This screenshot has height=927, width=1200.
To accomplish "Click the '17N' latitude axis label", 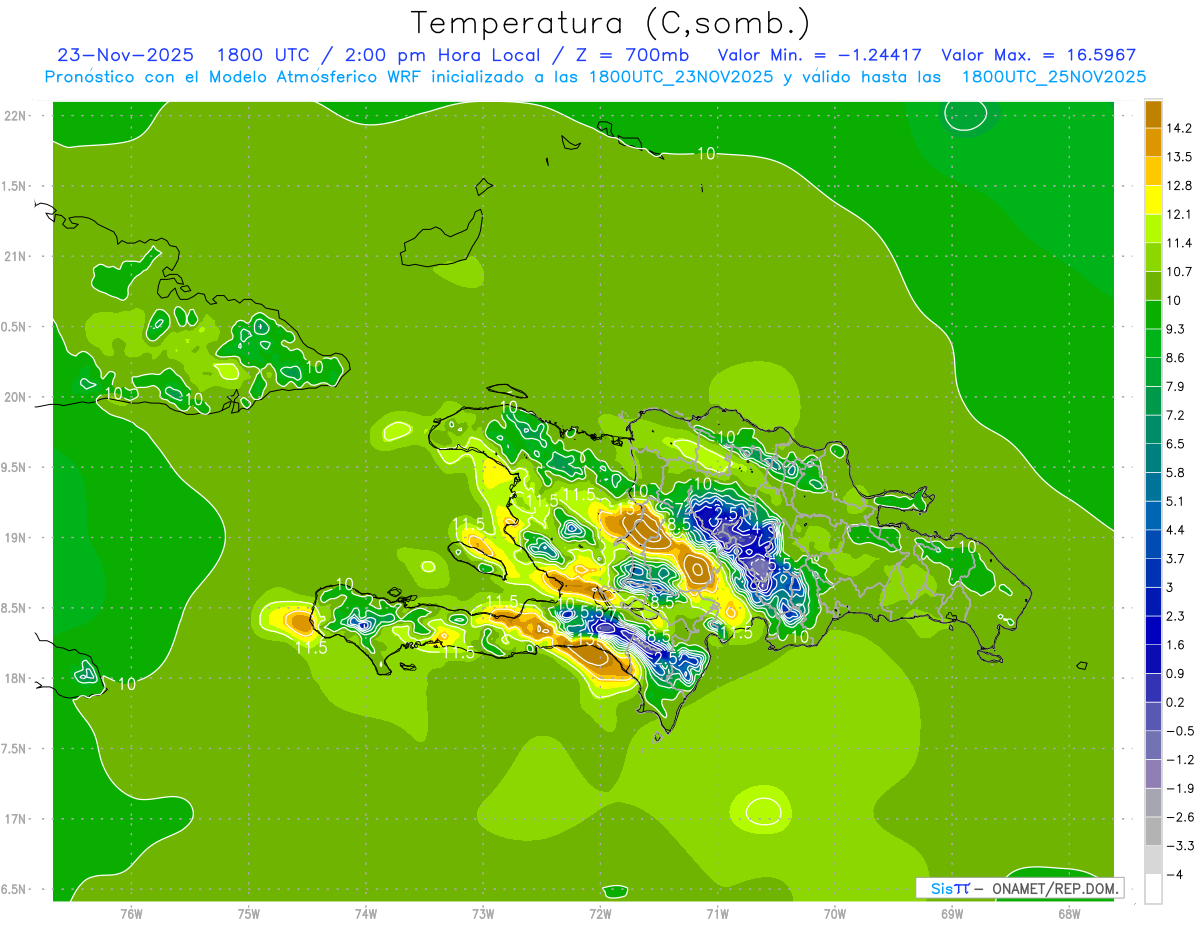I will (x=16, y=820).
